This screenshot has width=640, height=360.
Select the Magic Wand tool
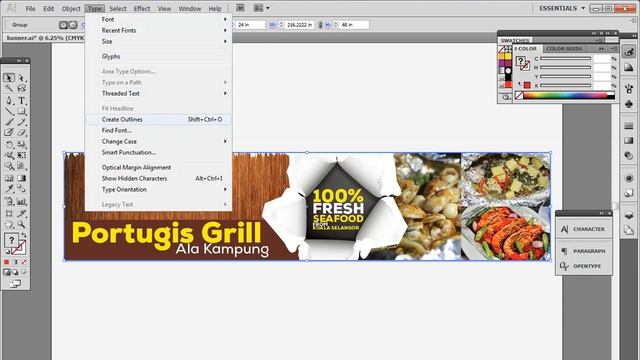[9, 89]
